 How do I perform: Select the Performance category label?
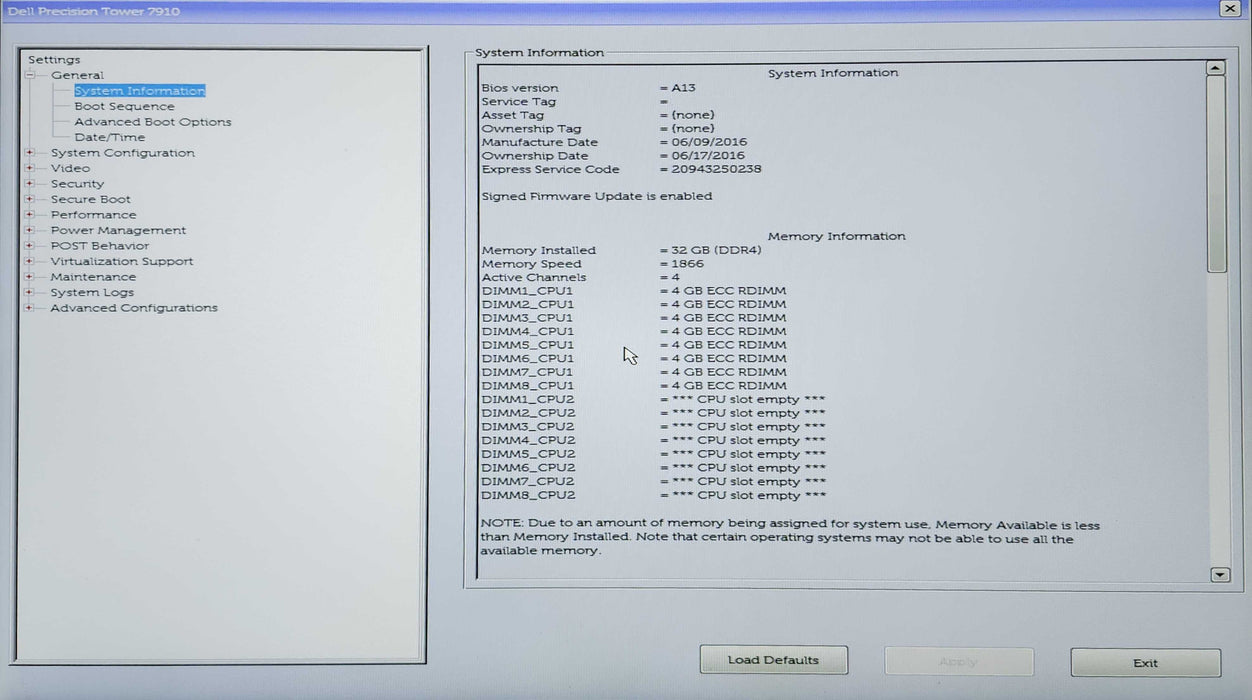tap(94, 215)
